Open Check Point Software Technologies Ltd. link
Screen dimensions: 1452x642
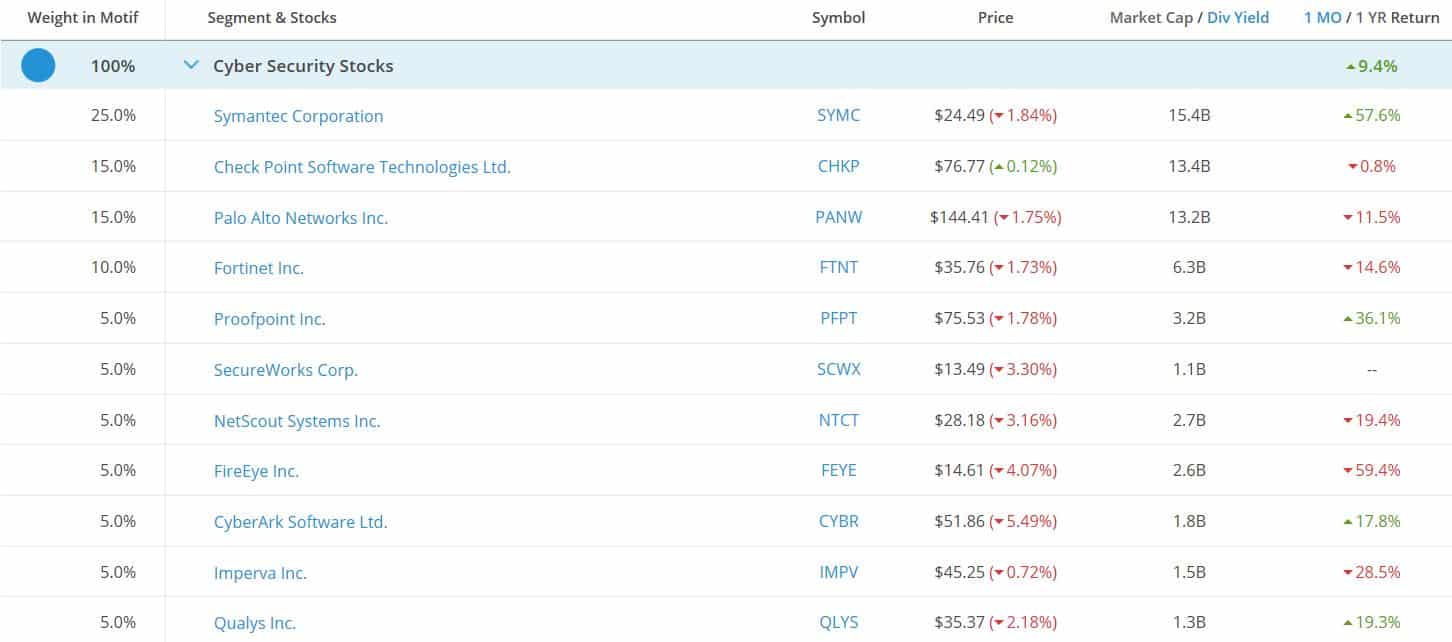[362, 167]
